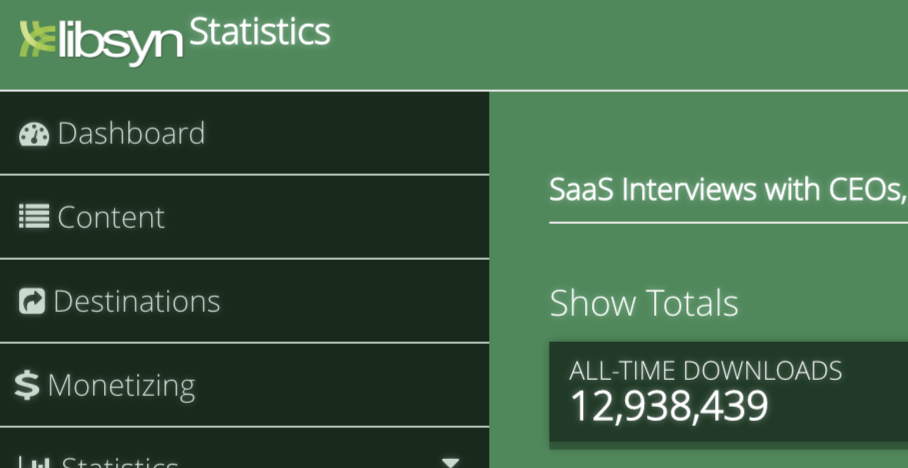
Task: Click the Monetizing dollar sign icon
Action: click(28, 384)
